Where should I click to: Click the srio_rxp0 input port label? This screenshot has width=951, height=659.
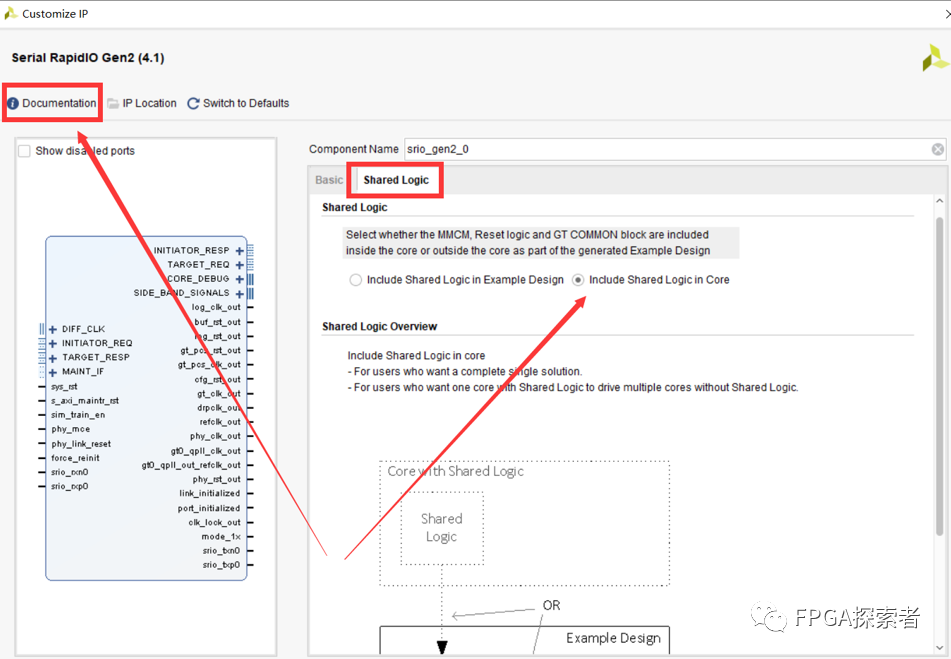click(x=70, y=486)
